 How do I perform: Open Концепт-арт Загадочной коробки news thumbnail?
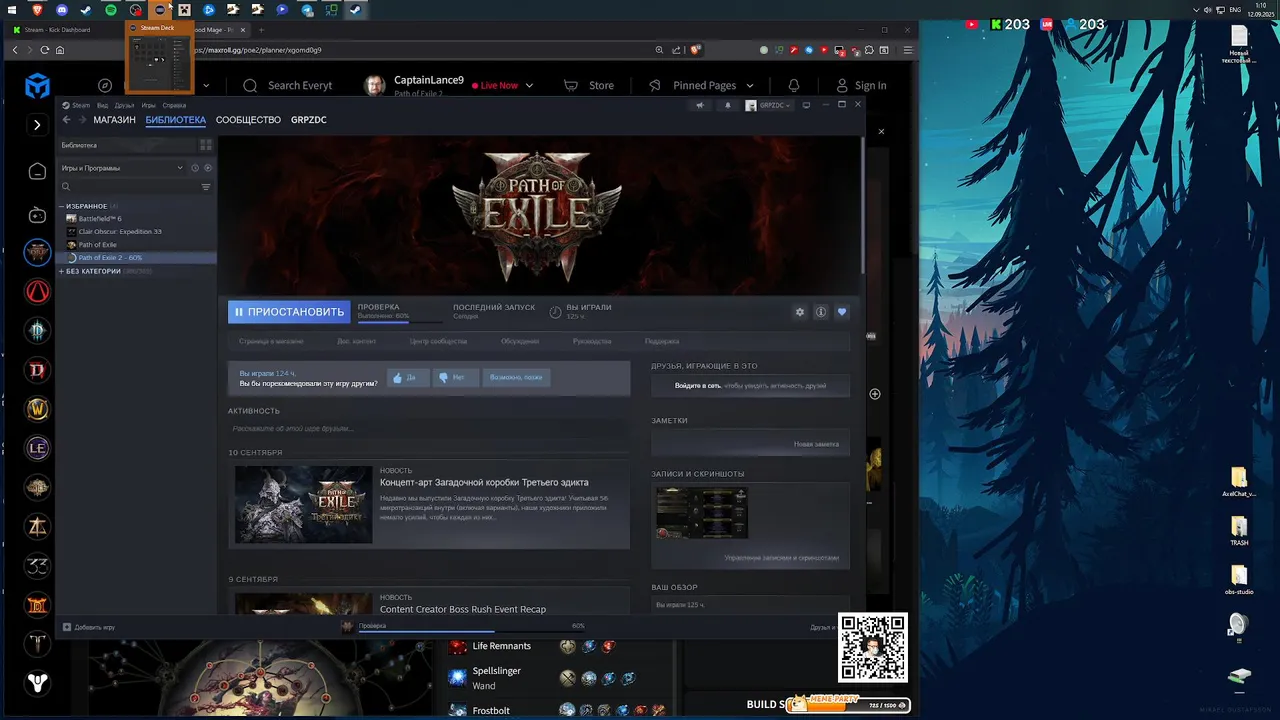pos(303,505)
